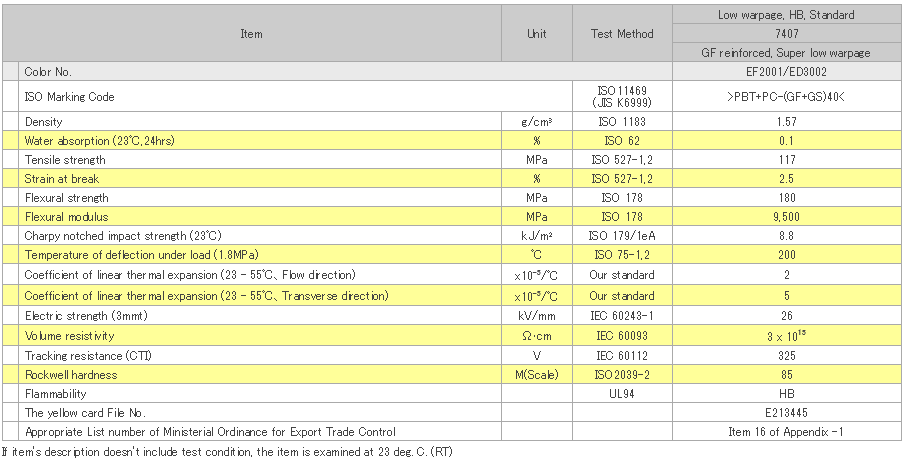The image size is (908, 466).
Task: Click the Low warpage, HB, Standard header
Action: click(x=786, y=15)
